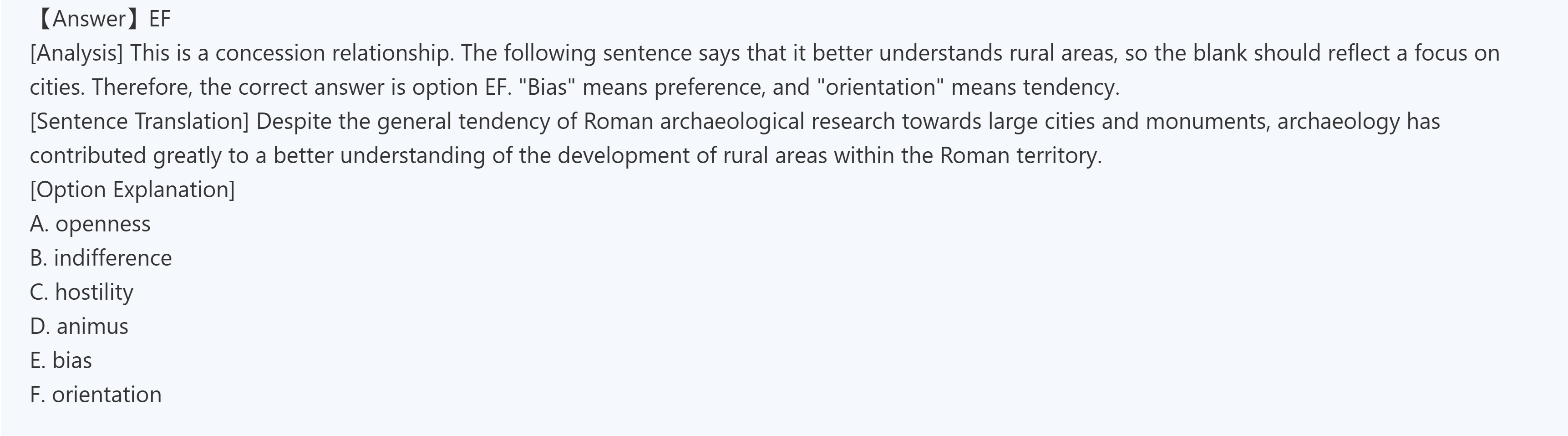
Task: Click the [Option Explanation] heading
Action: click(x=132, y=190)
